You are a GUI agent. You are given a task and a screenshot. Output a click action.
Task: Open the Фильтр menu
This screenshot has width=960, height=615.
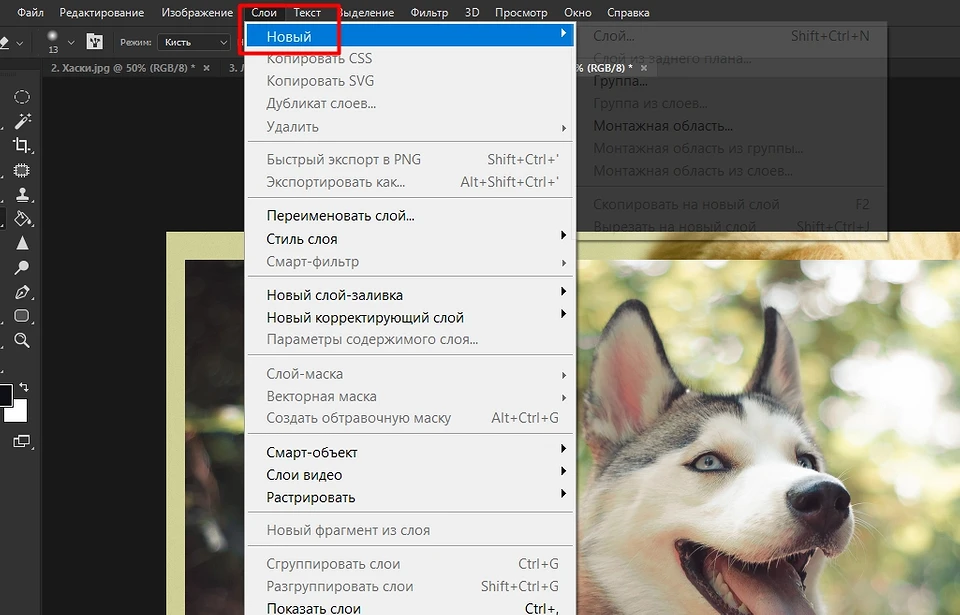click(x=429, y=13)
